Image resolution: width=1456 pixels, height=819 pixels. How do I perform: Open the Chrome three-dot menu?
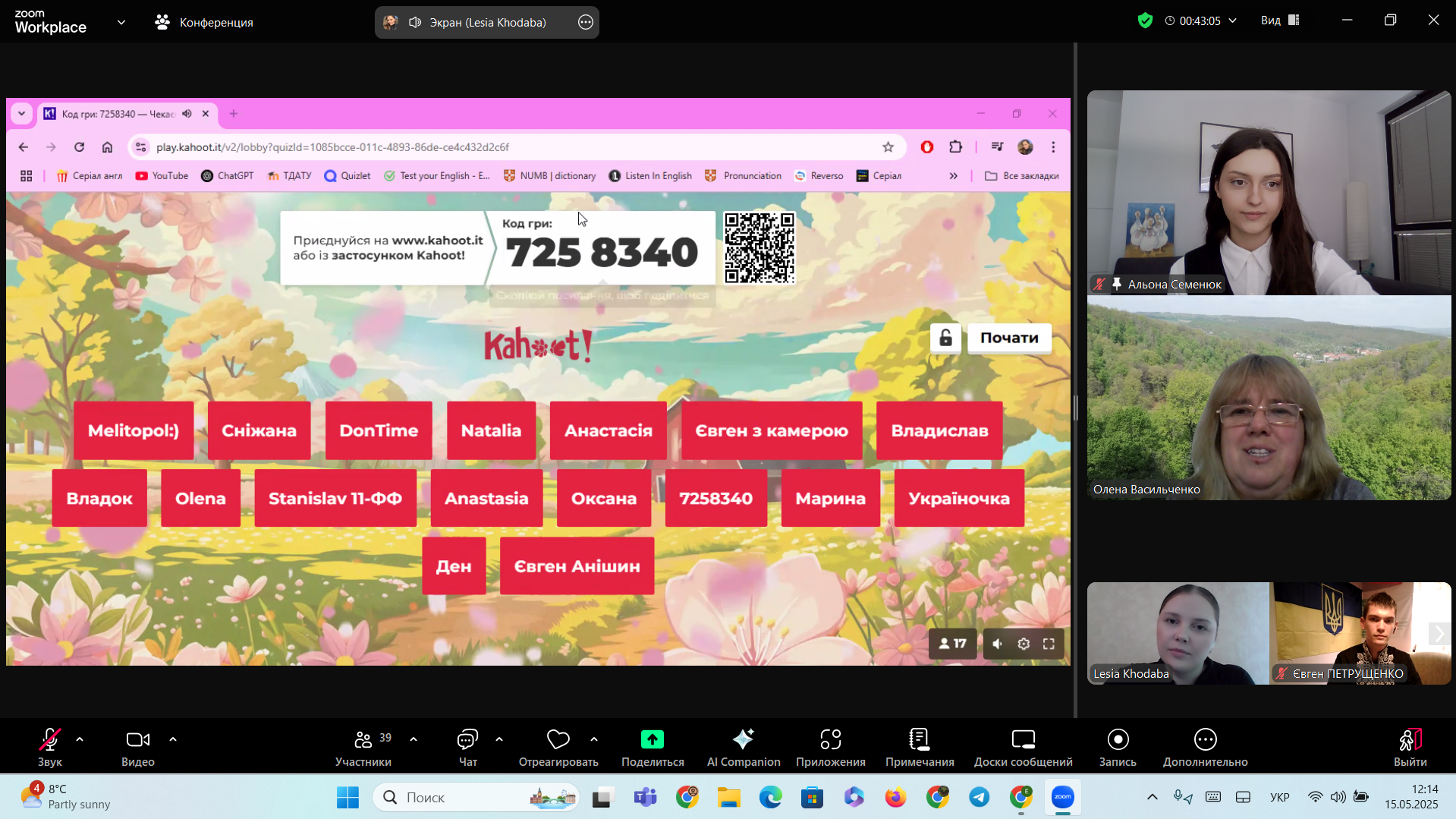tap(1053, 147)
